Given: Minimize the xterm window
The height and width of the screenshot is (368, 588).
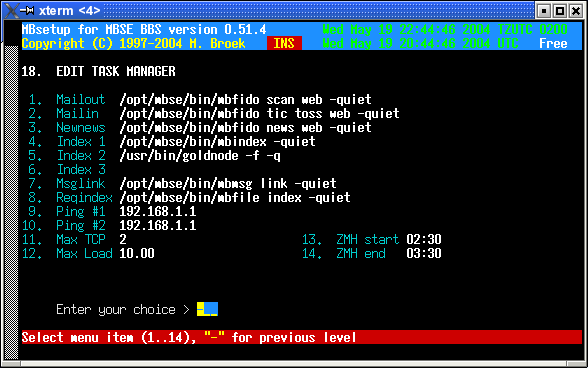Looking at the screenshot, I should (x=544, y=11).
